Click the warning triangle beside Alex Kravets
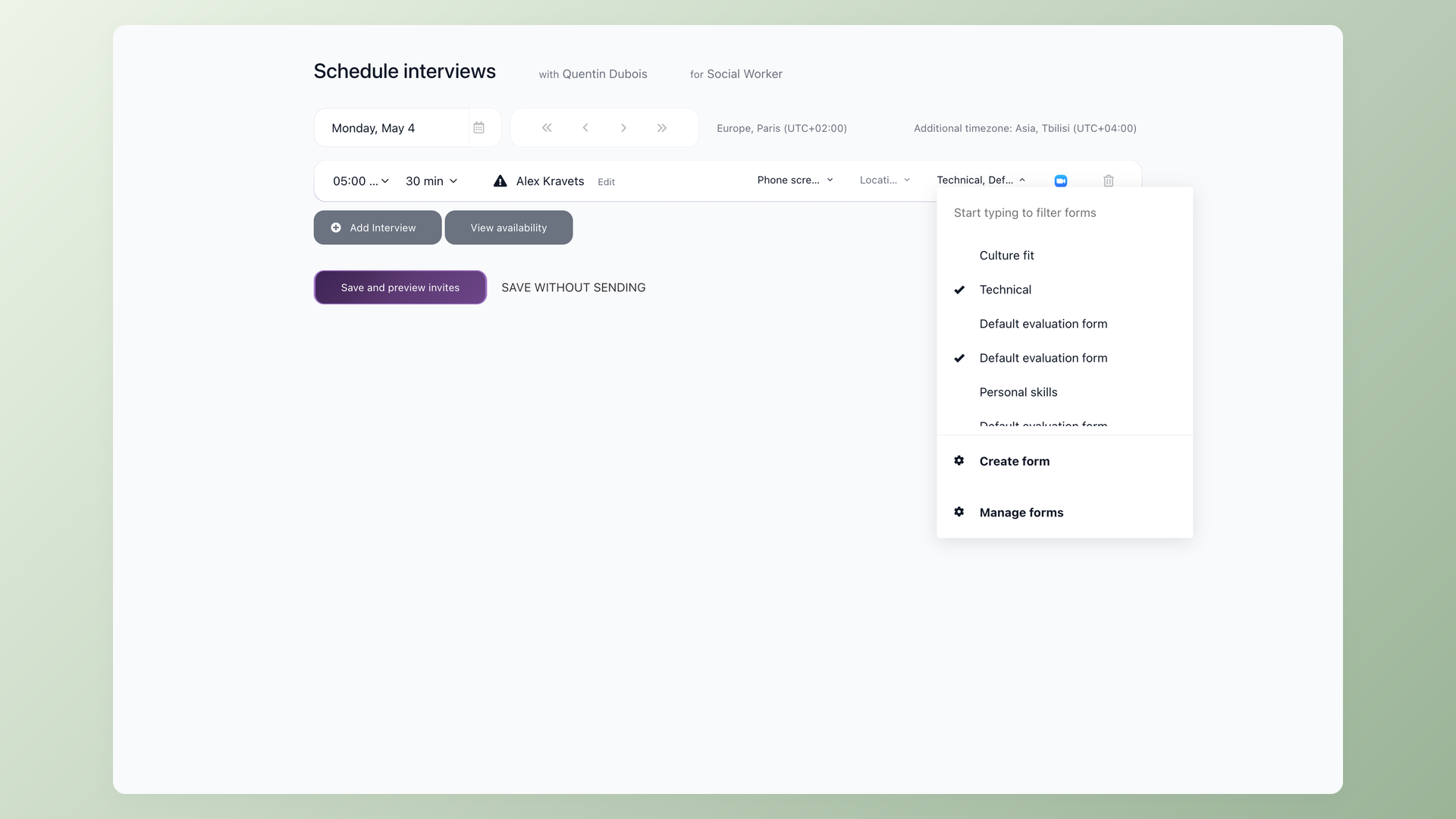Viewport: 1456px width, 819px height. (500, 180)
